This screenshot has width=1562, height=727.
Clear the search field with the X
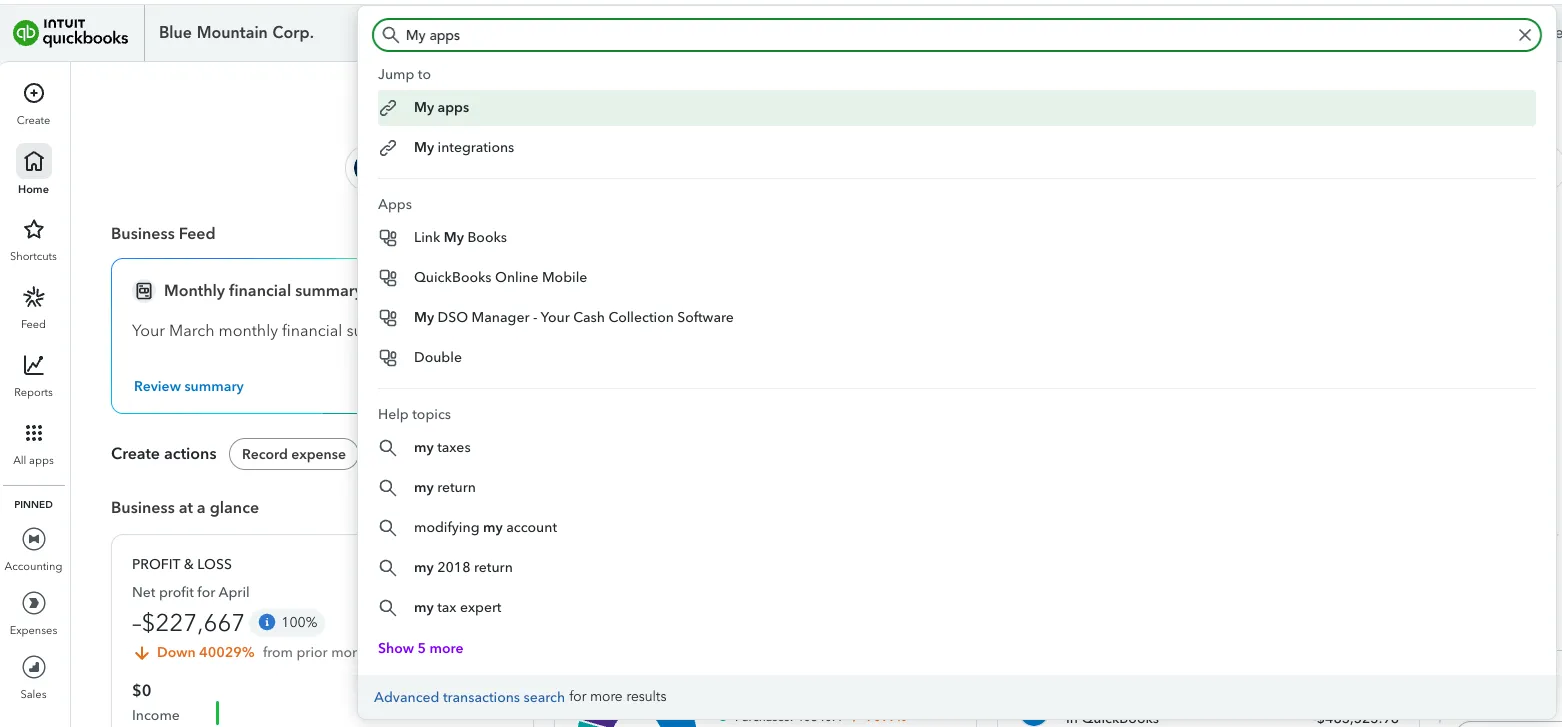(x=1525, y=35)
